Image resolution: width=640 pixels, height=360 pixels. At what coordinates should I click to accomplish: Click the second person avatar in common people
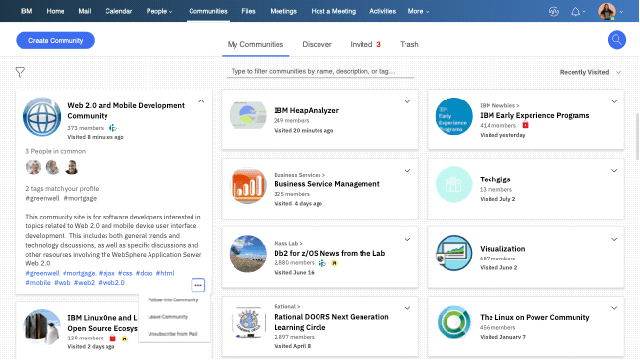pyautogui.click(x=52, y=167)
